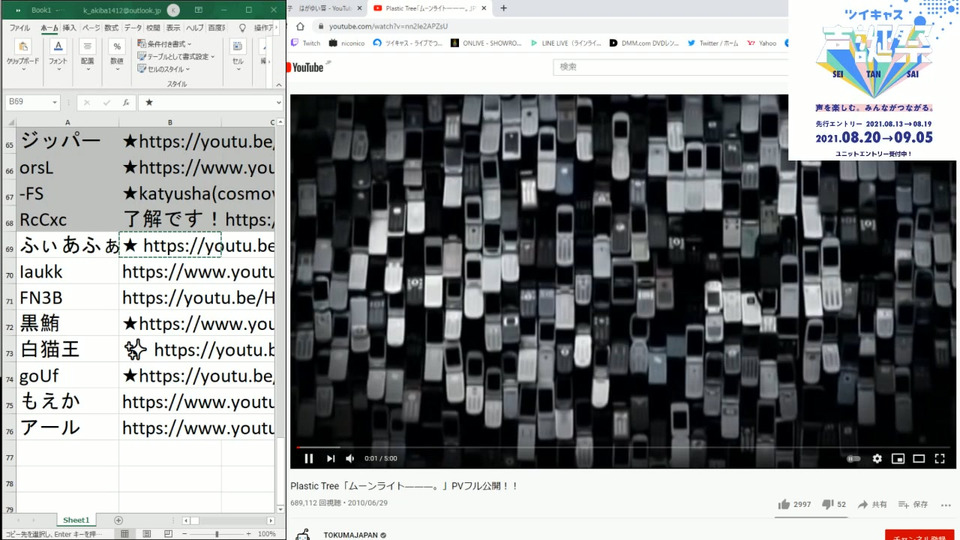Open the niconico bookmark
The width and height of the screenshot is (960, 540).
347,43
